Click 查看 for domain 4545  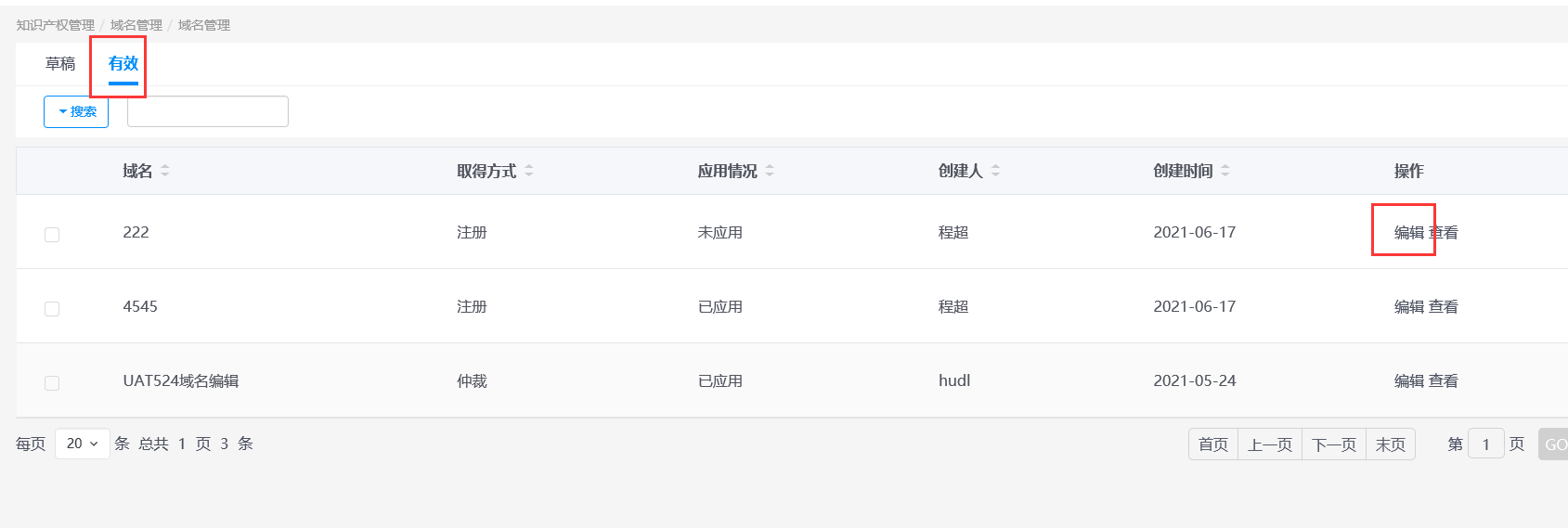point(1444,307)
